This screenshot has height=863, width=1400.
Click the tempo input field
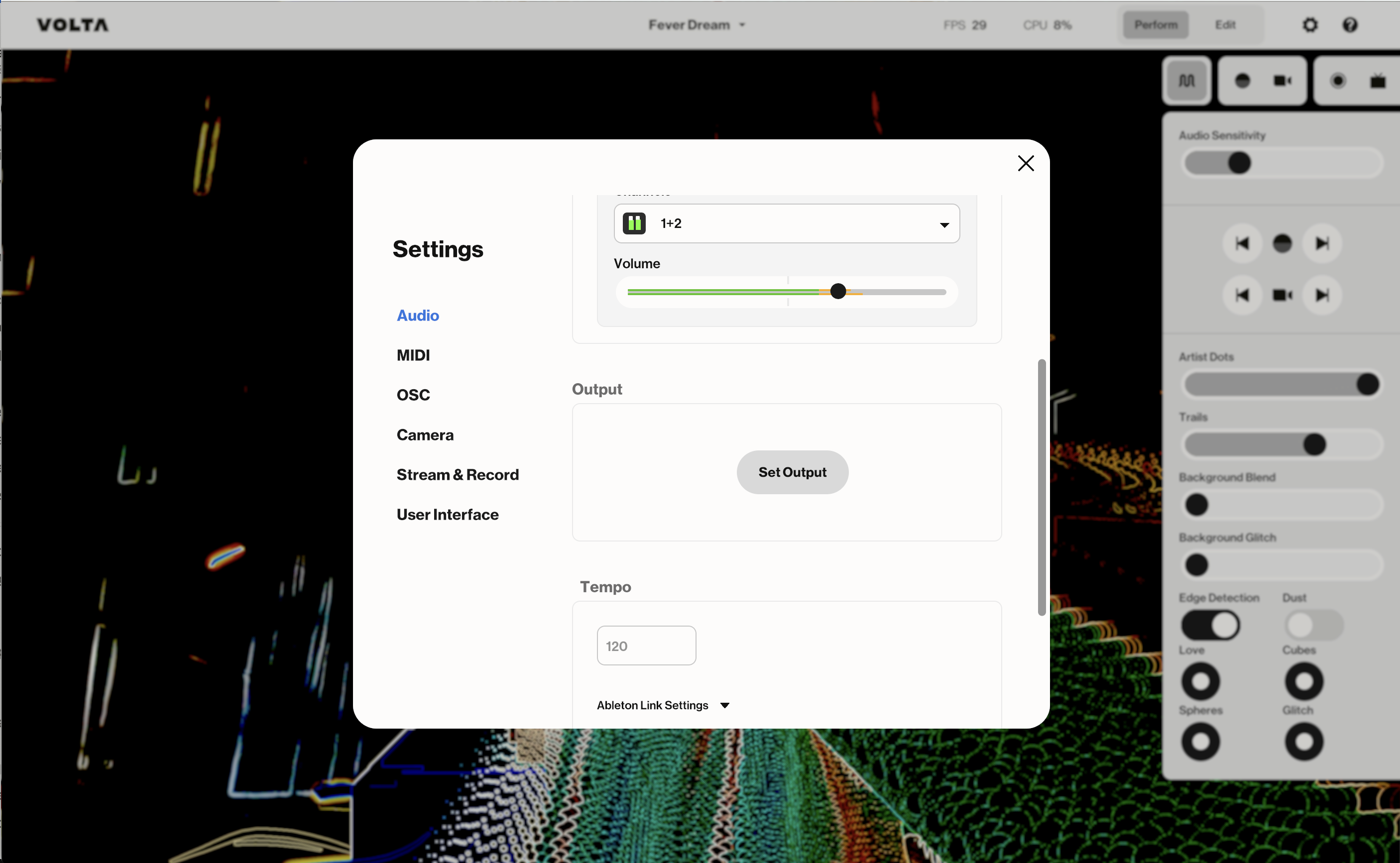646,646
